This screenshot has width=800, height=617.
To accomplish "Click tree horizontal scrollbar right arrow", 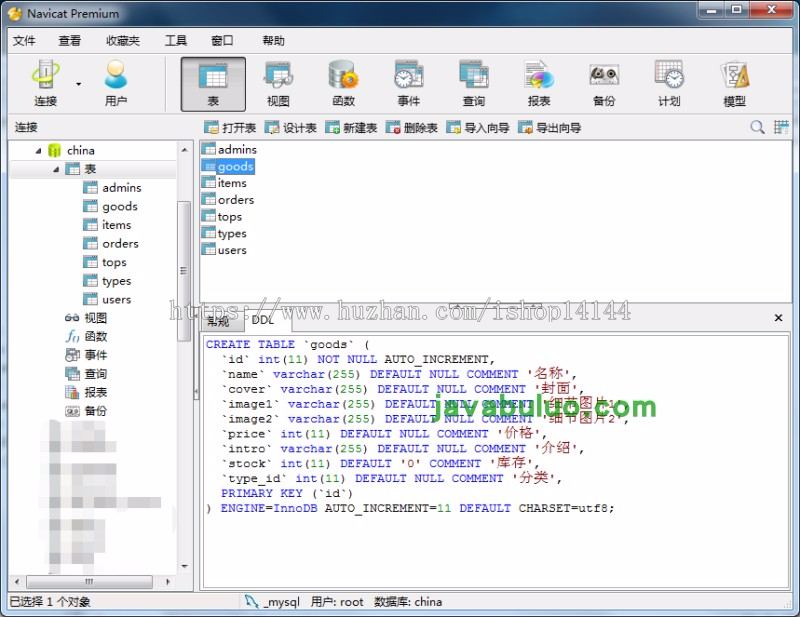I will click(167, 582).
